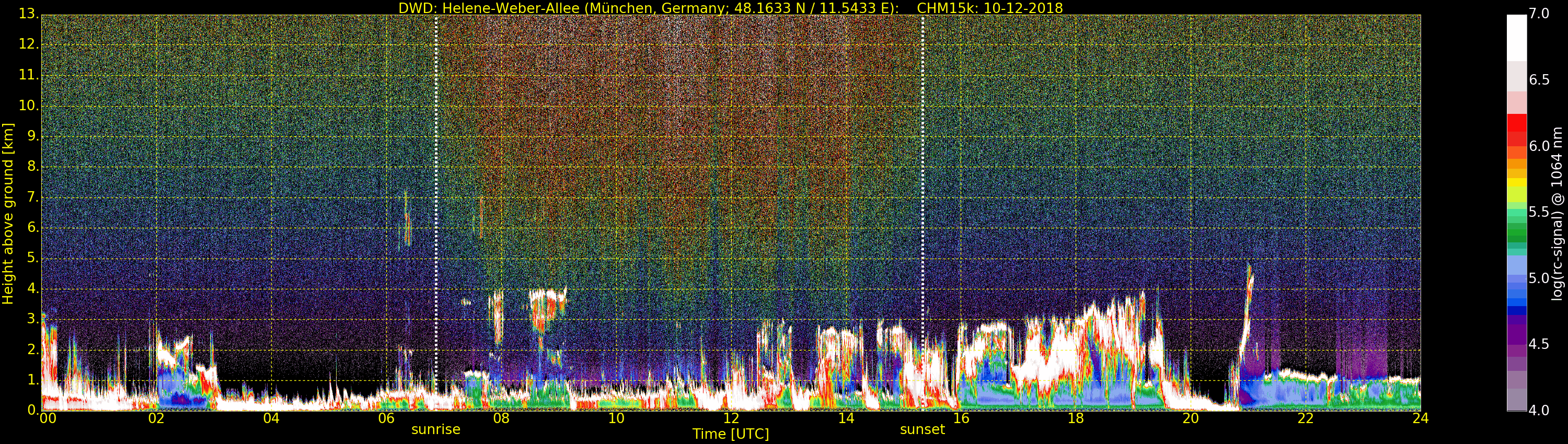Click the CHM15k: 10-12-2018 title text

tap(990, 8)
